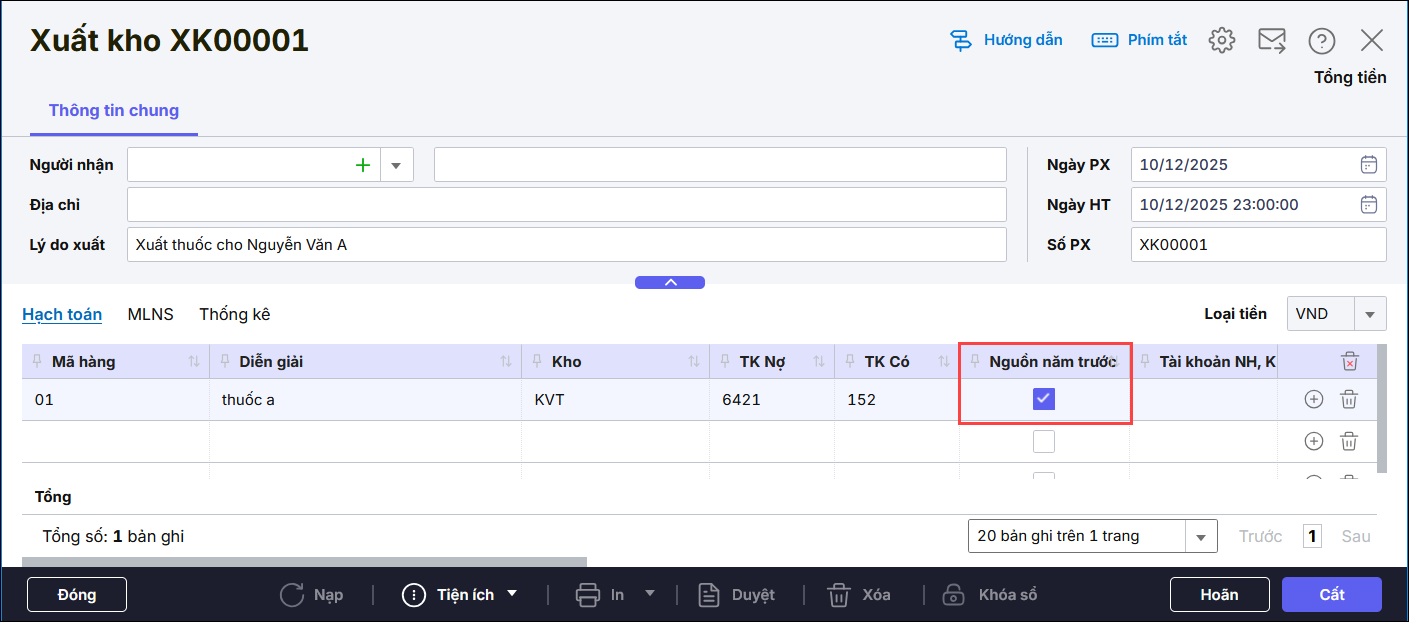Click the Hướng dẫn guide link
This screenshot has width=1409, height=622.
[x=1006, y=40]
